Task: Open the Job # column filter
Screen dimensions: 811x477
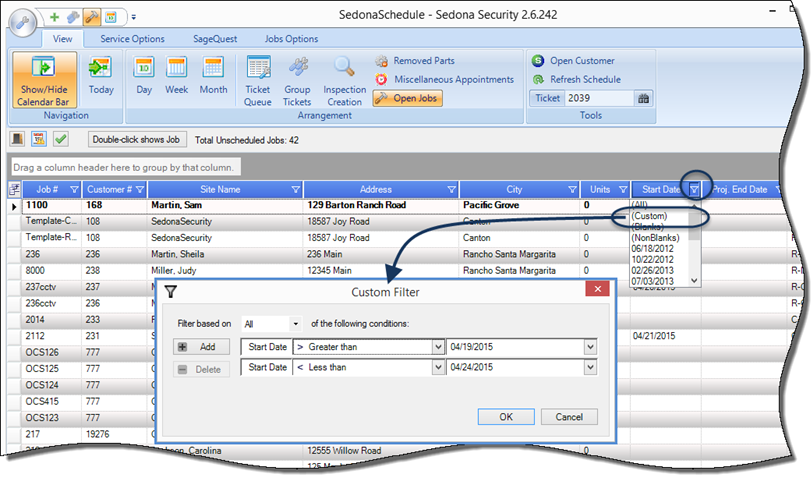Action: tap(74, 190)
